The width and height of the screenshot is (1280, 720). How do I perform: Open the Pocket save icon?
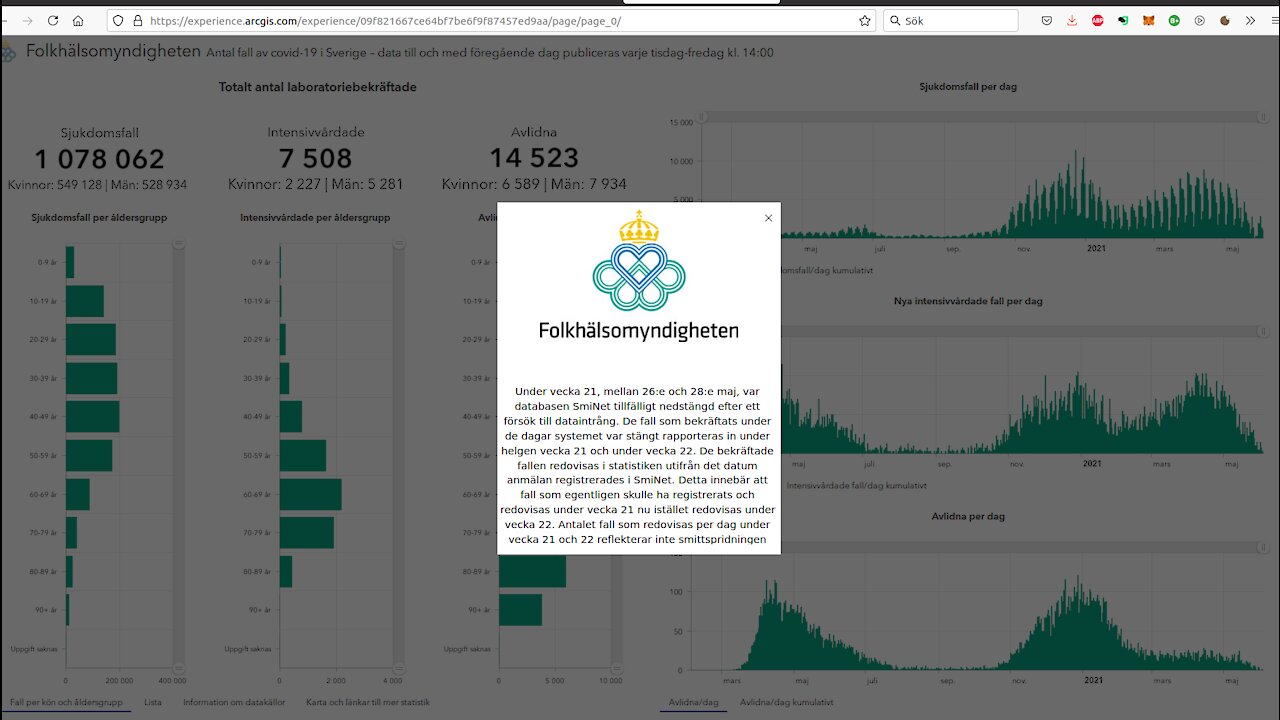coord(1047,20)
